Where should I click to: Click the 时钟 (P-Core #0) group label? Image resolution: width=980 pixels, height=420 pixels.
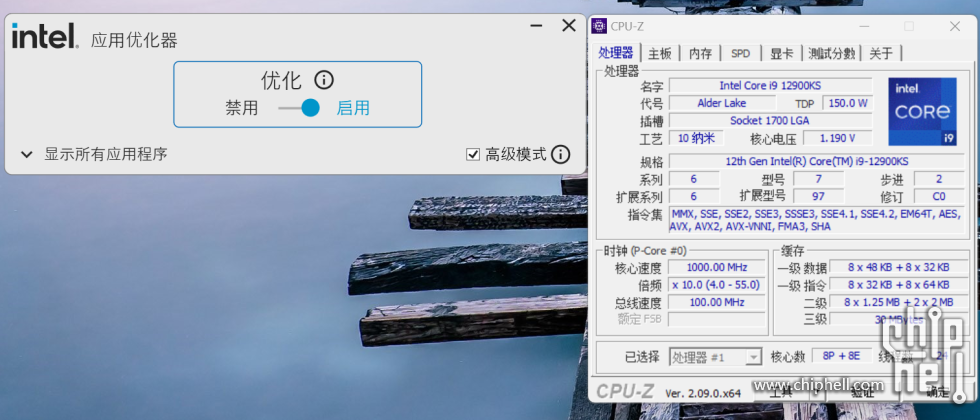(x=645, y=251)
